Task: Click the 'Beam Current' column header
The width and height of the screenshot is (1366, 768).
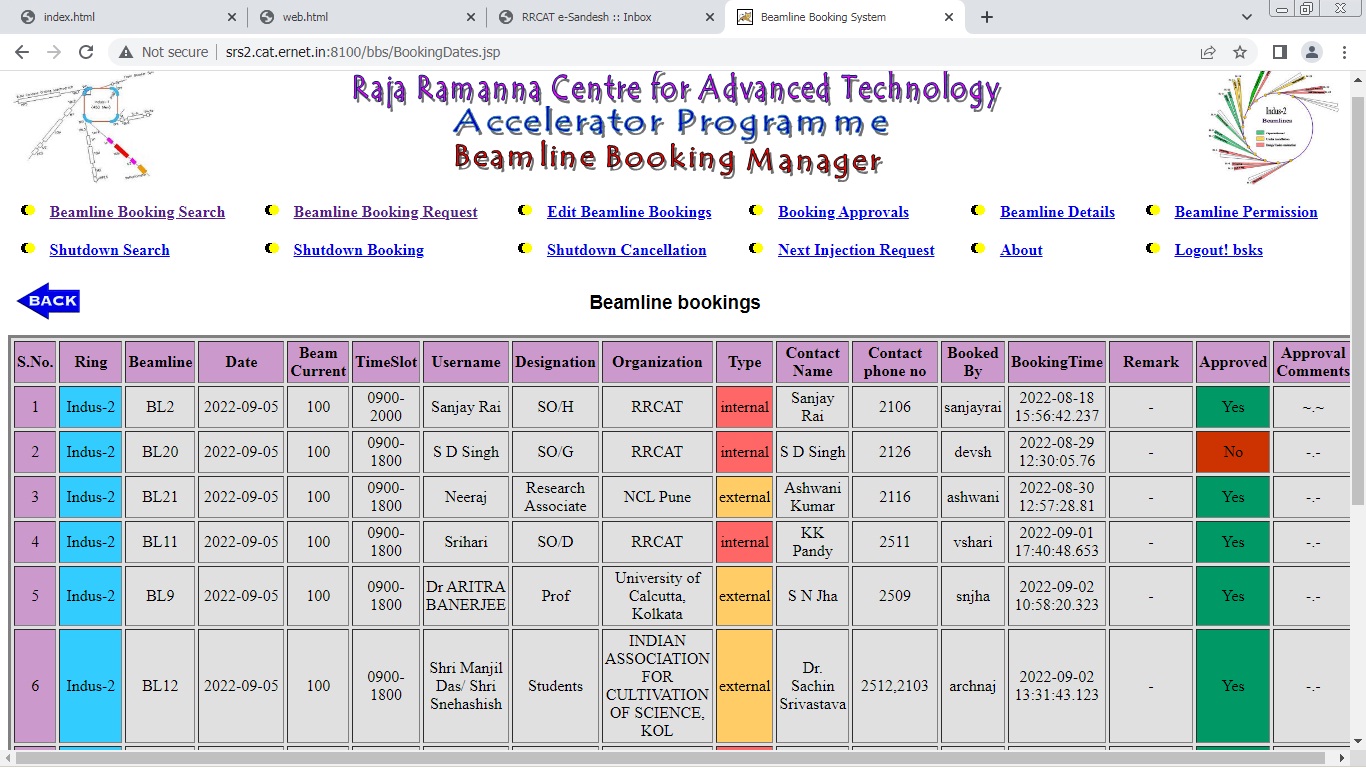Action: pos(318,362)
